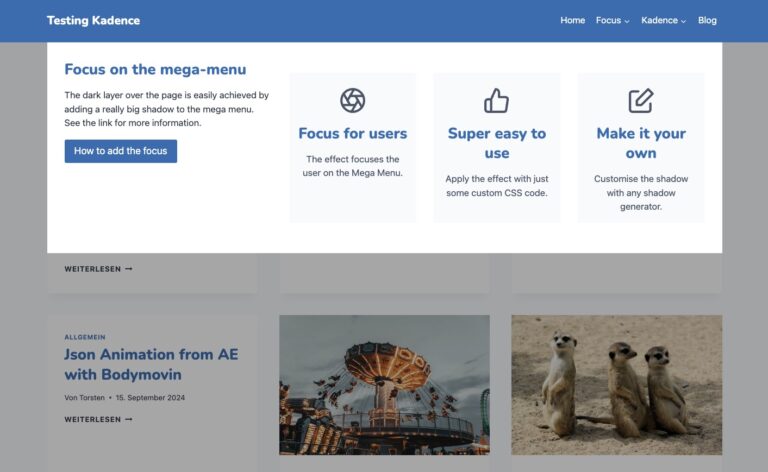This screenshot has height=472, width=768.
Task: Open the Allgemein category link
Action: click(x=85, y=337)
